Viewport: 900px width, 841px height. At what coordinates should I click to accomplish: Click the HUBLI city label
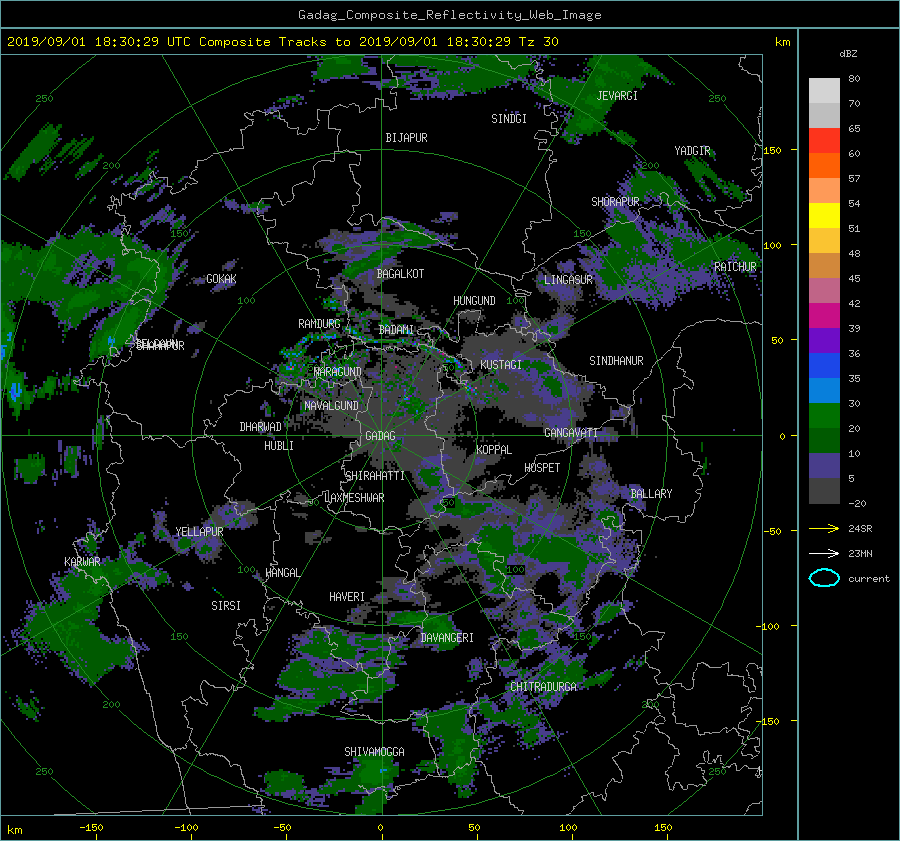(279, 446)
